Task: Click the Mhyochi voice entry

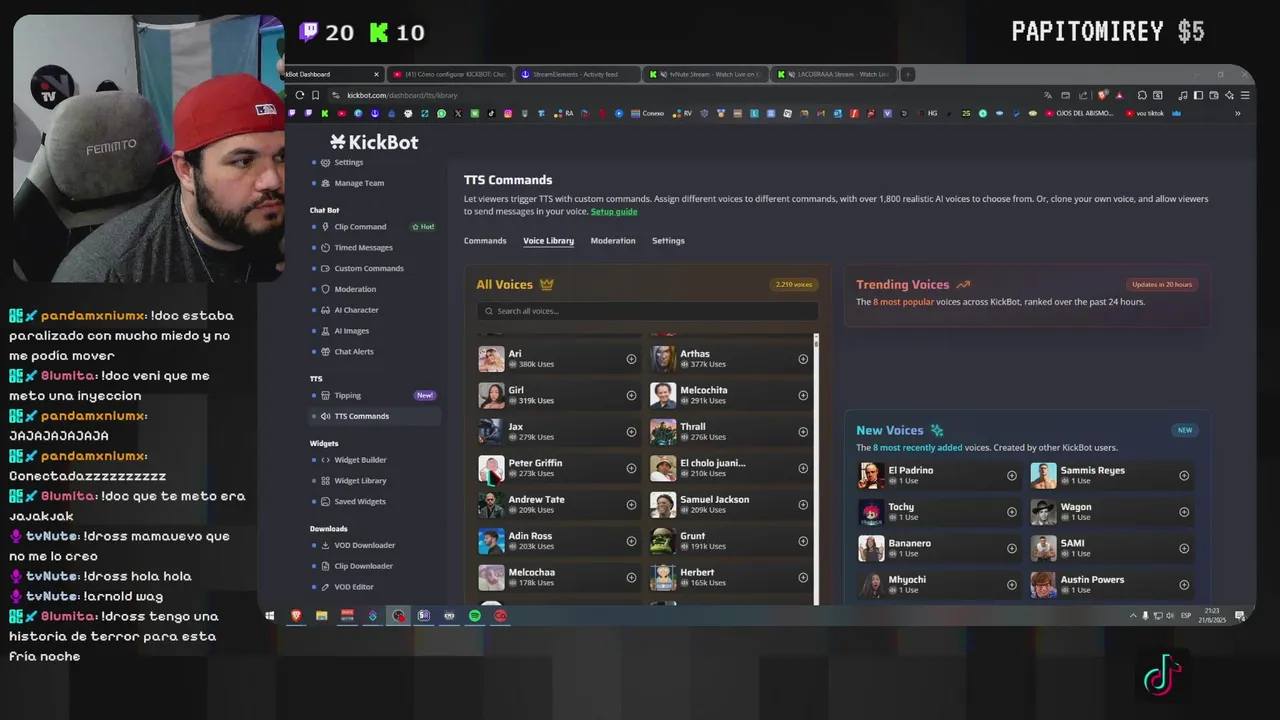Action: pyautogui.click(x=940, y=585)
